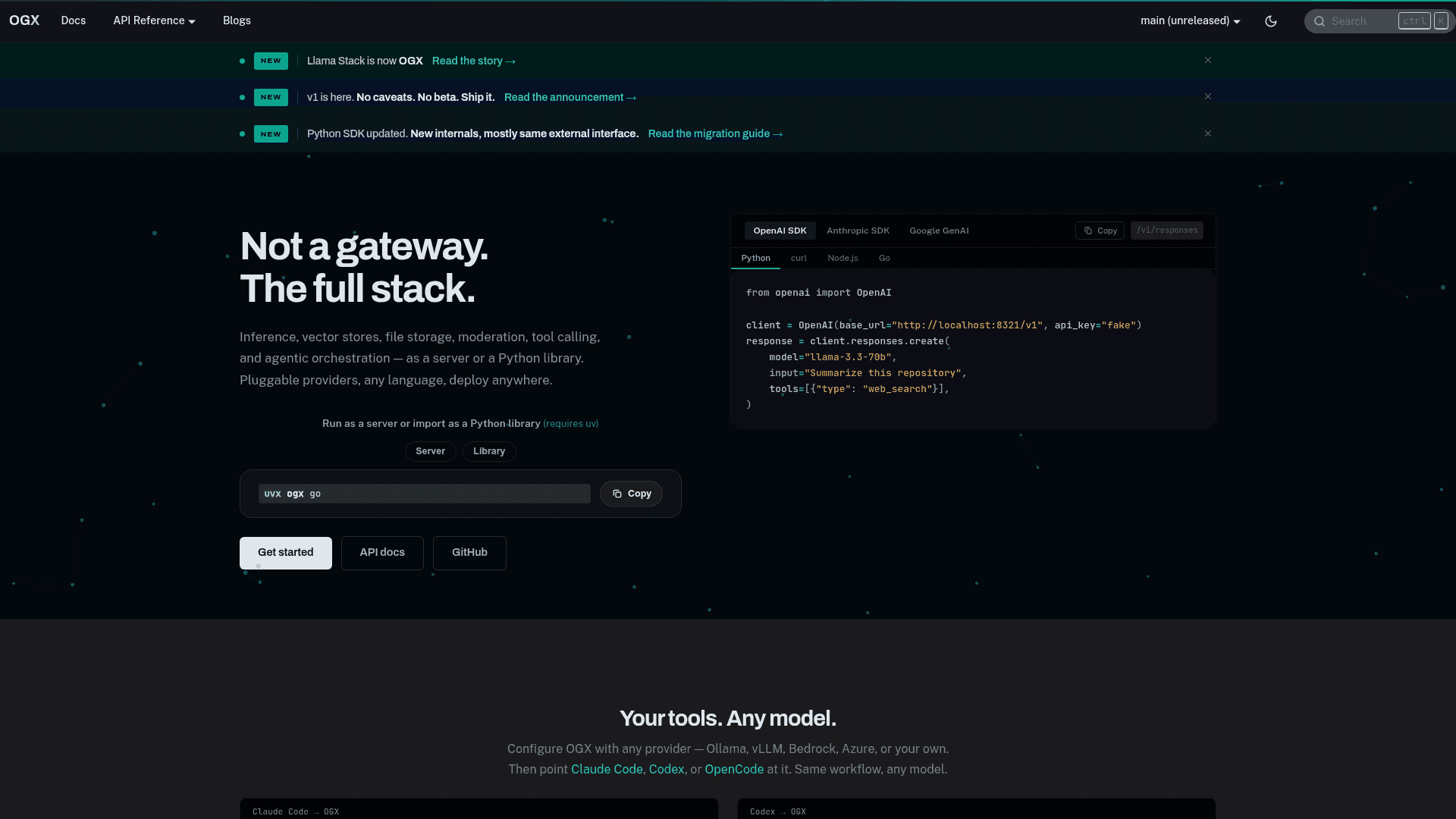Open the Docs nav link
This screenshot has width=1456, height=819.
coord(74,20)
